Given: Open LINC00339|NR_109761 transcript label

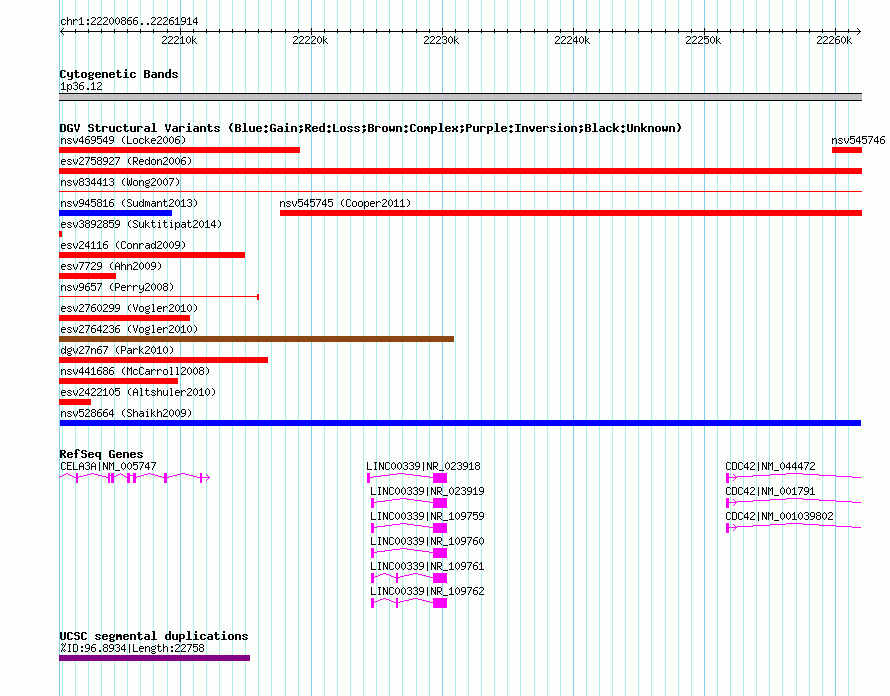Looking at the screenshot, I should [x=427, y=566].
